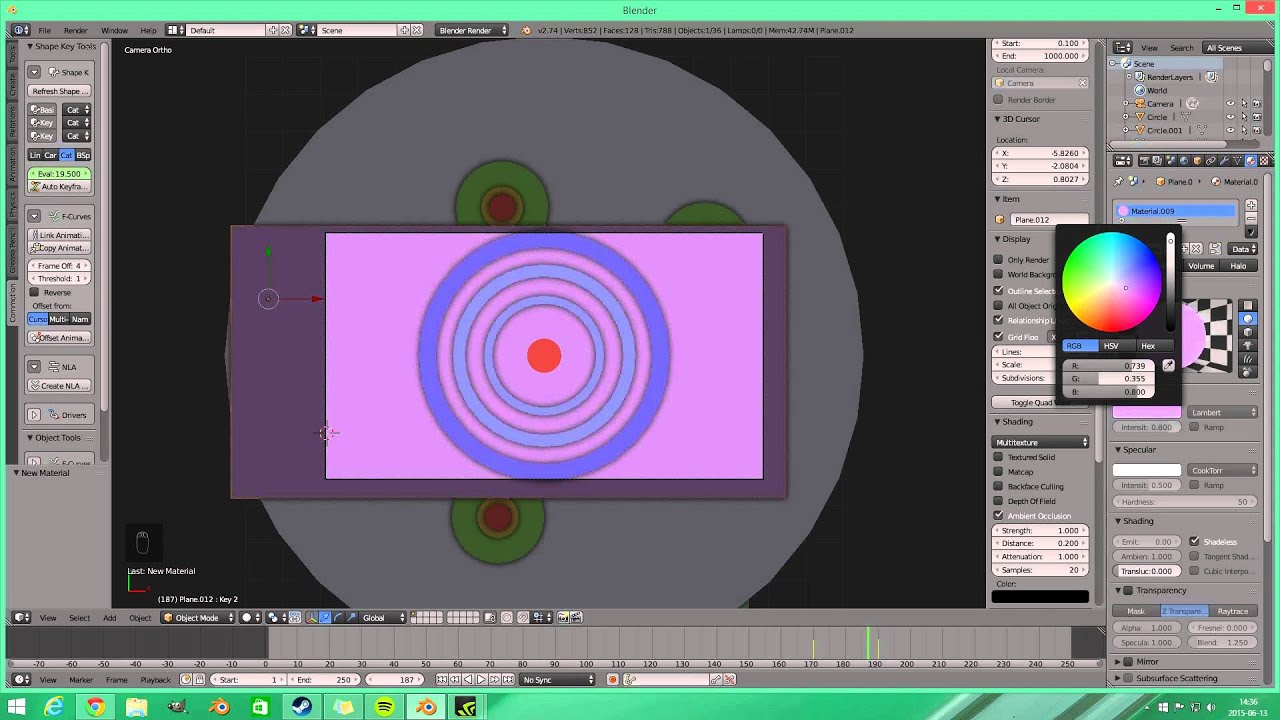Enable the Matcap checkbox

point(998,472)
